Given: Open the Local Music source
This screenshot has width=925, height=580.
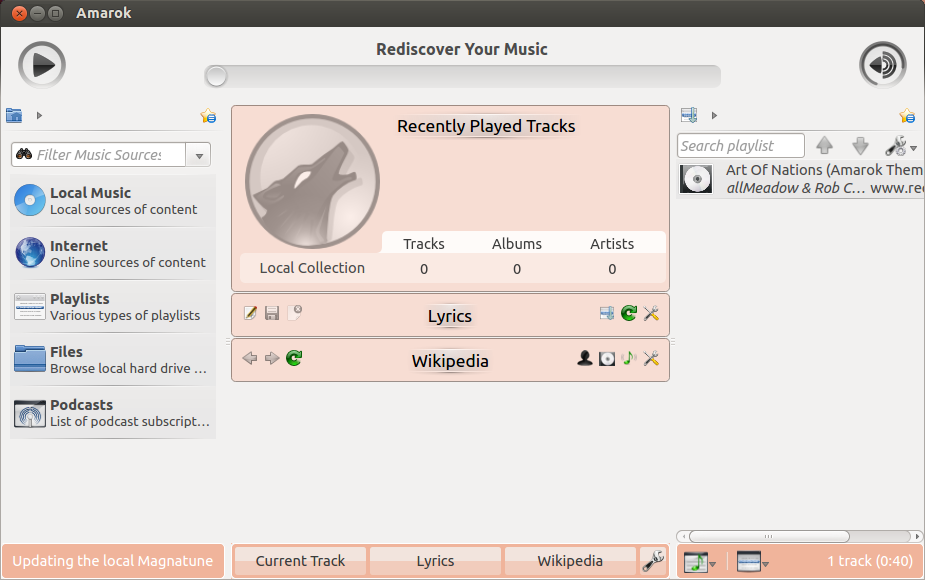Looking at the screenshot, I should (113, 201).
